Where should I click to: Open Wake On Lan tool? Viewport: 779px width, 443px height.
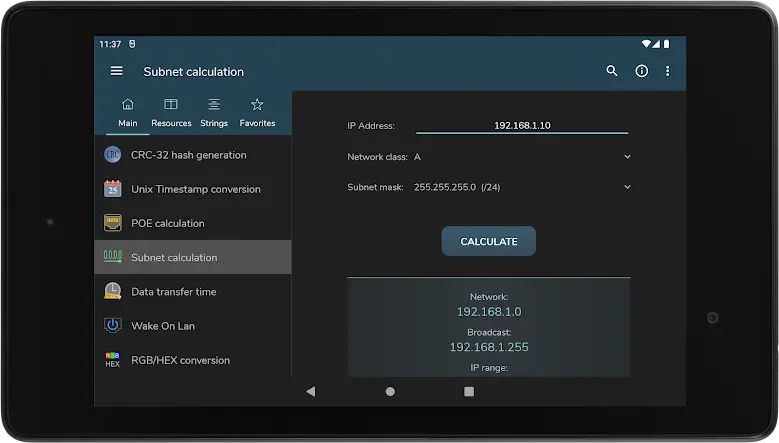[x=193, y=325]
